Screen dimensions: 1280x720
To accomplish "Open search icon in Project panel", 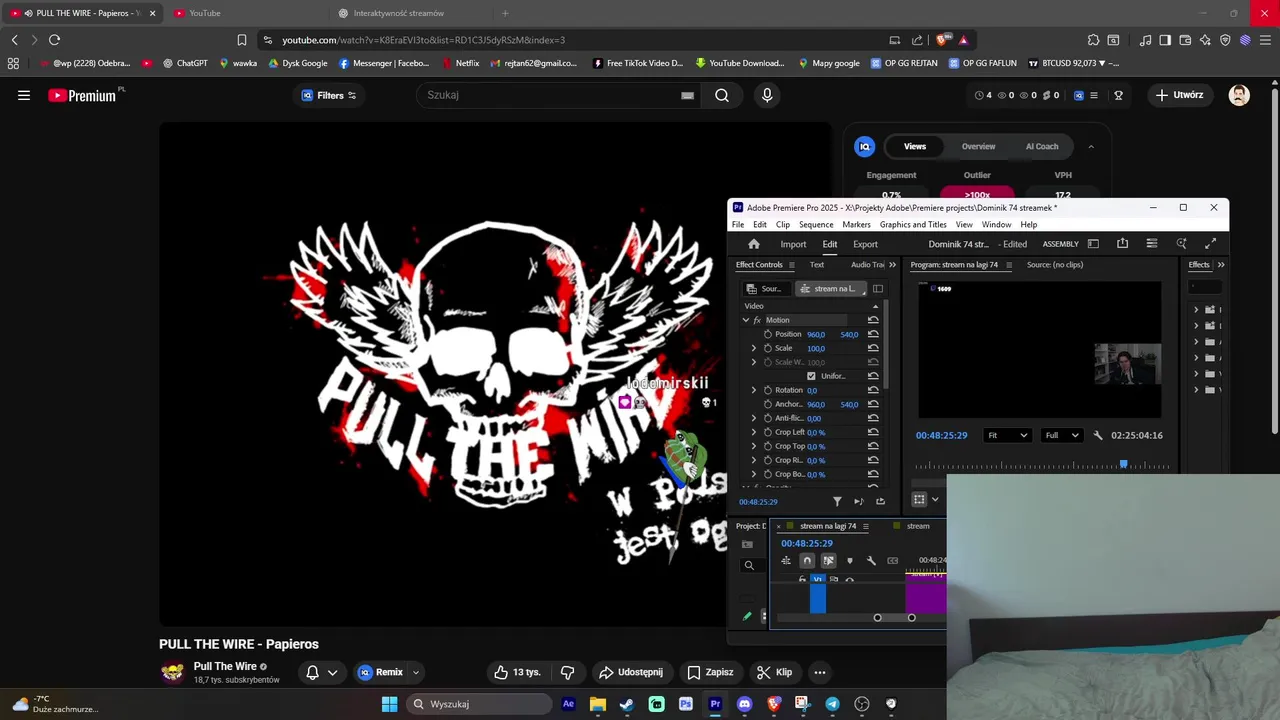I will pyautogui.click(x=749, y=565).
